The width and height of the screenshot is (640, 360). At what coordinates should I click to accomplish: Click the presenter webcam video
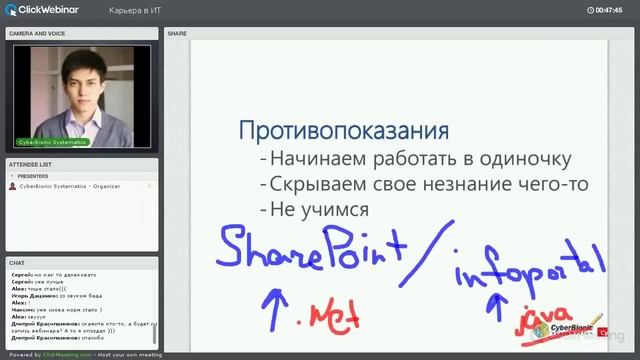coord(82,96)
